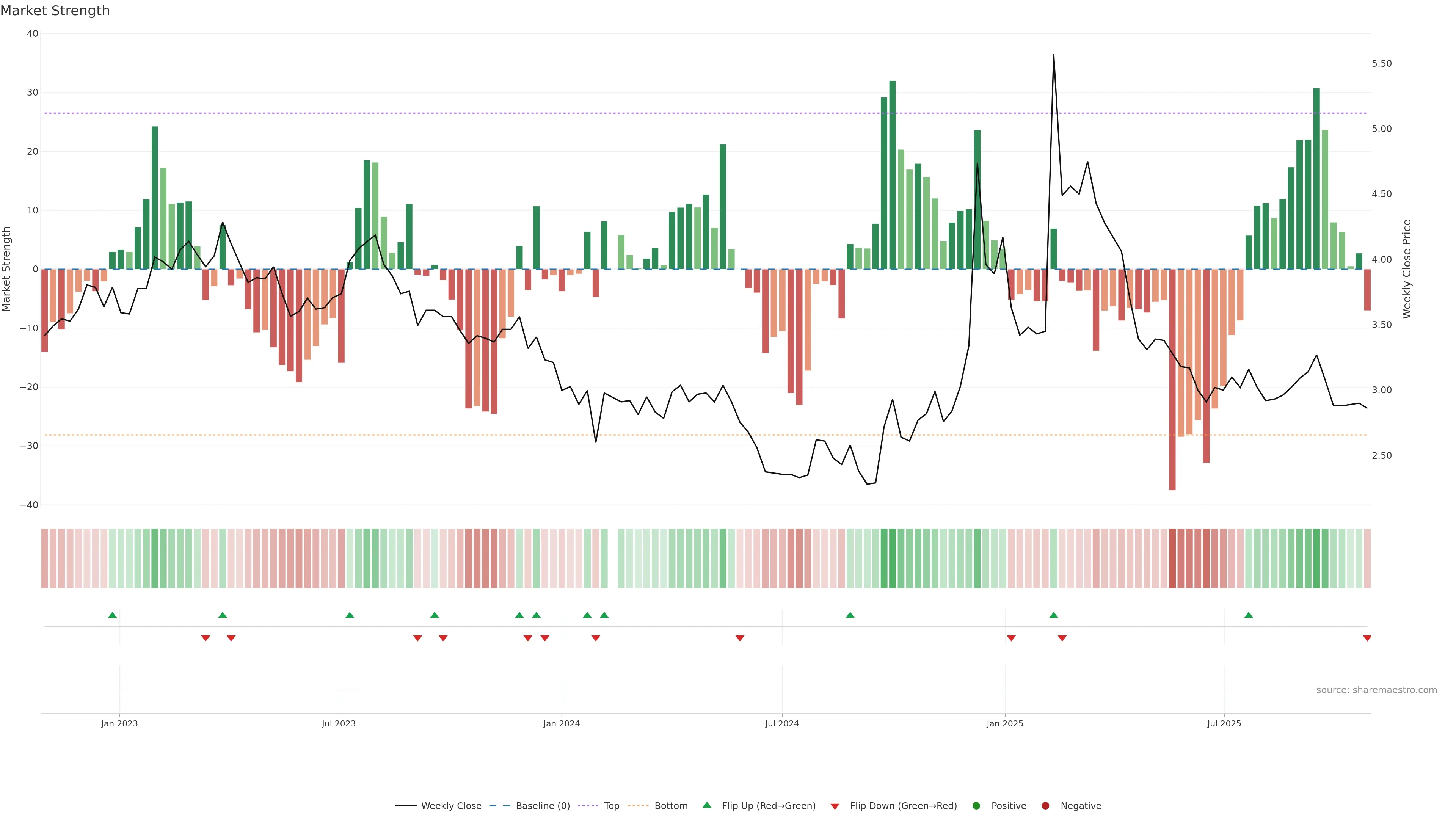Click the last red flip-down triangle at far right
1456x819 pixels.
1367,638
